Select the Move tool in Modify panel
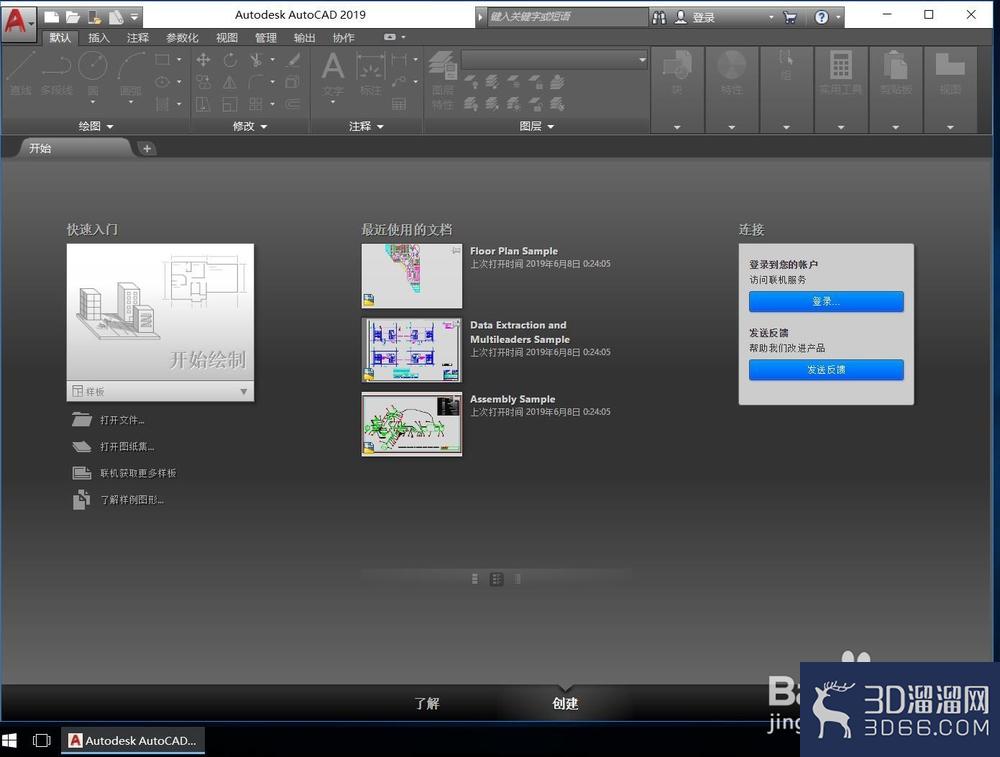This screenshot has width=1000, height=757. click(203, 60)
